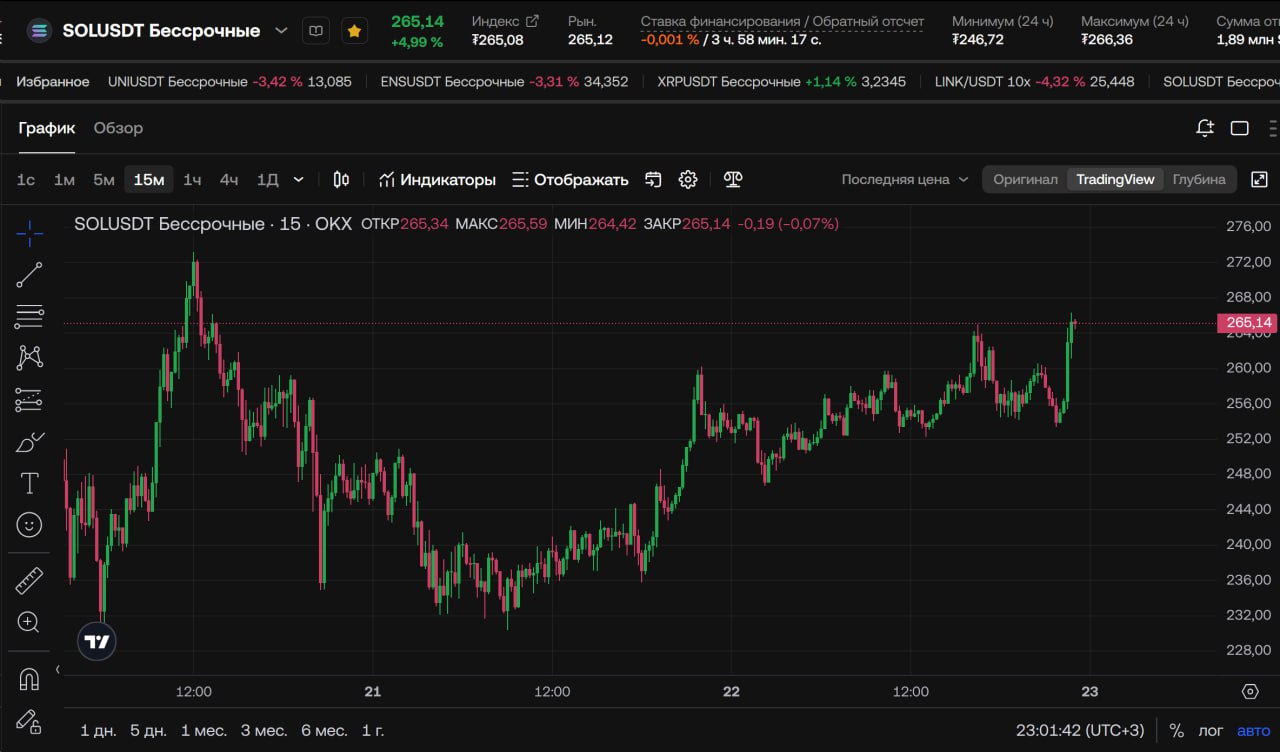This screenshot has height=752, width=1280.
Task: Open the candlestick chart type selector
Action: click(341, 180)
